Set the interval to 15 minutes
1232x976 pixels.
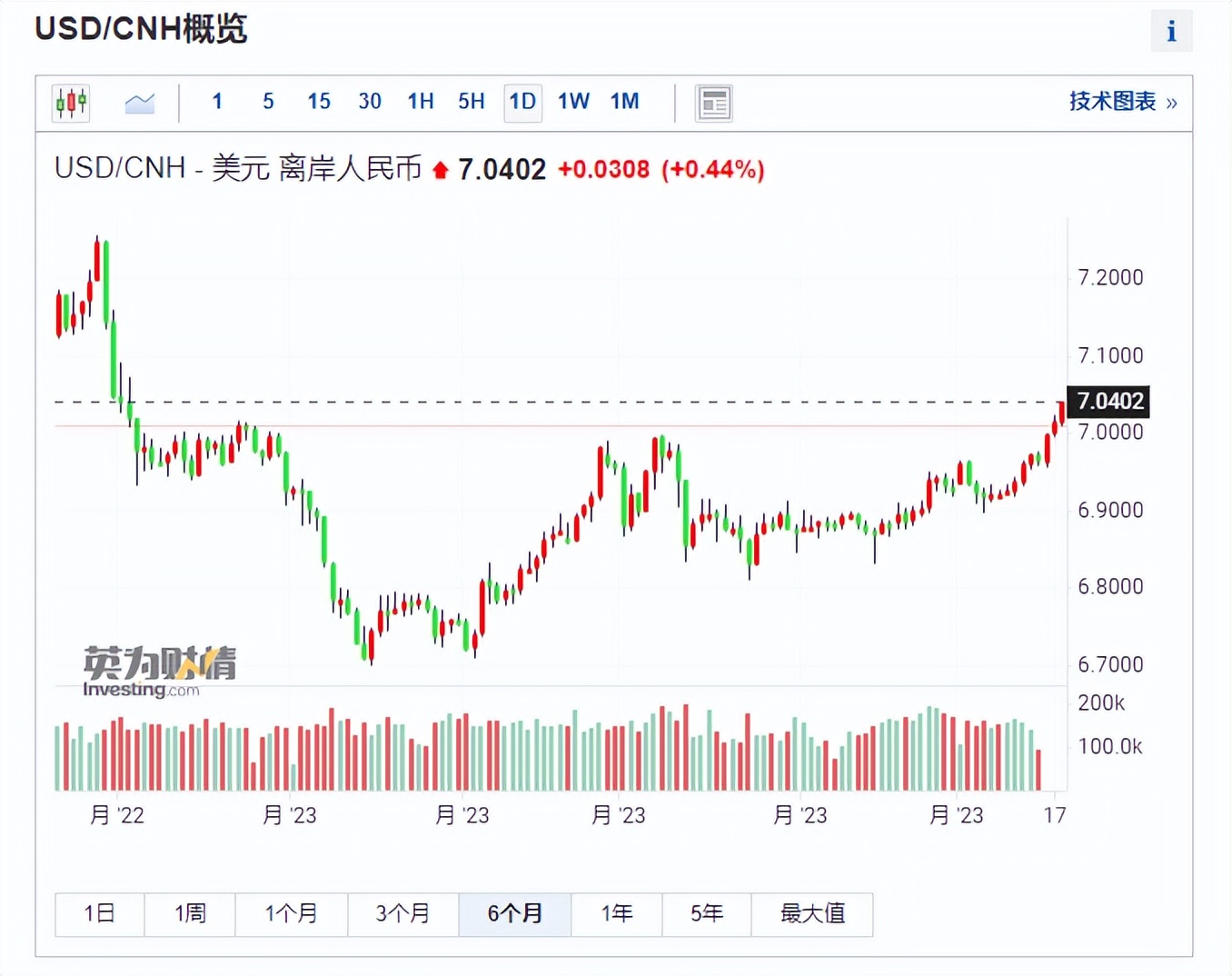318,102
